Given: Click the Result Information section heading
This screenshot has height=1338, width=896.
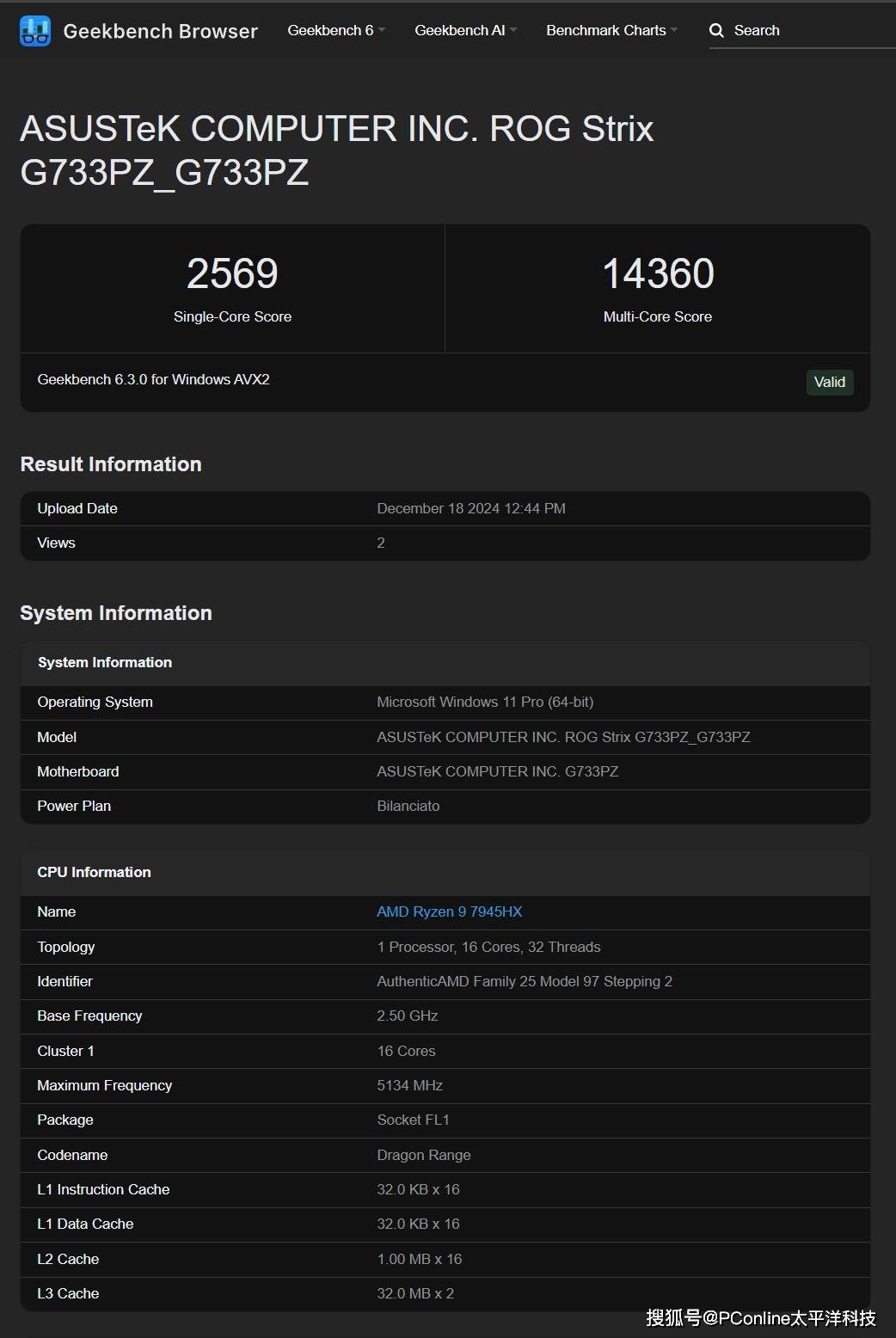Looking at the screenshot, I should tap(111, 464).
